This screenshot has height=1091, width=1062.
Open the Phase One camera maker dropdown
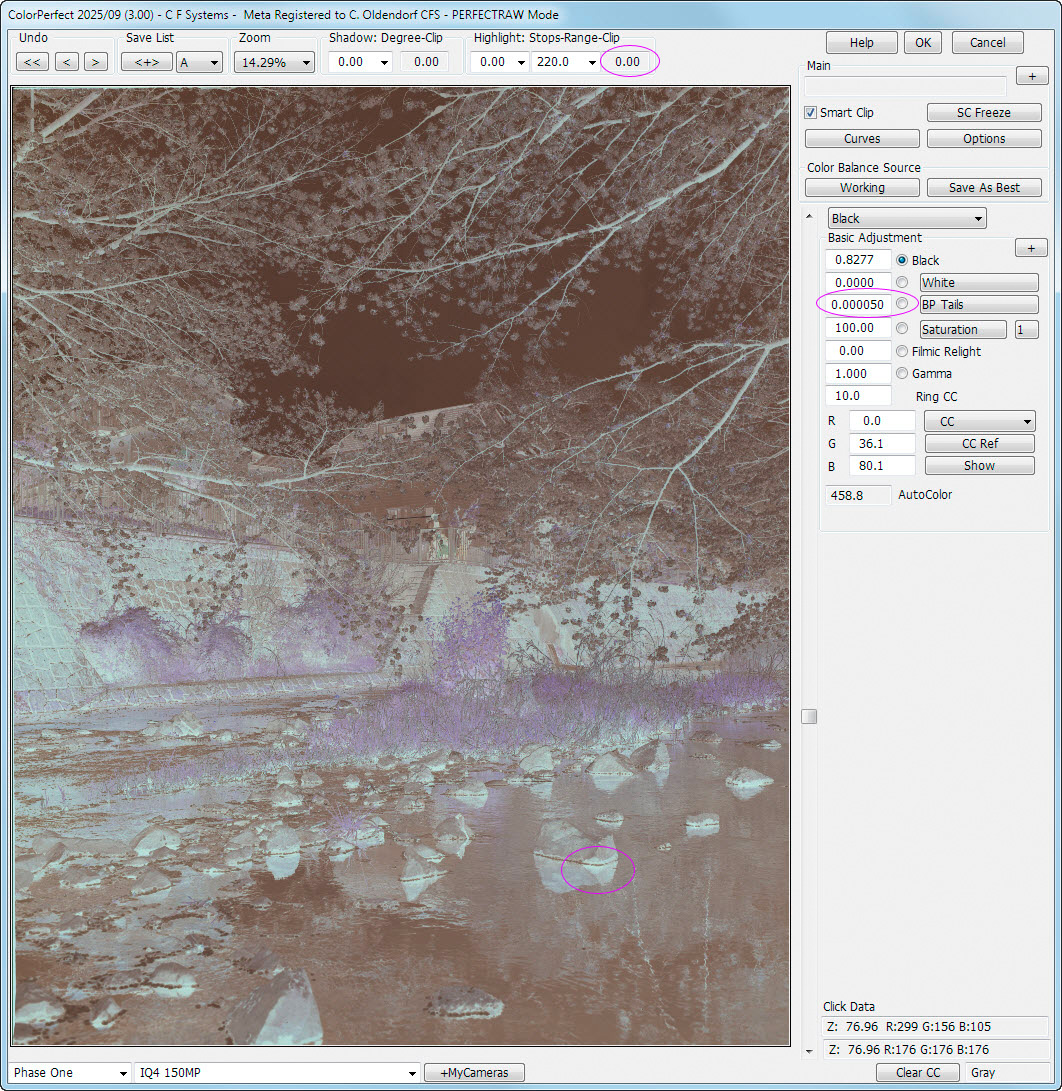(70, 1073)
